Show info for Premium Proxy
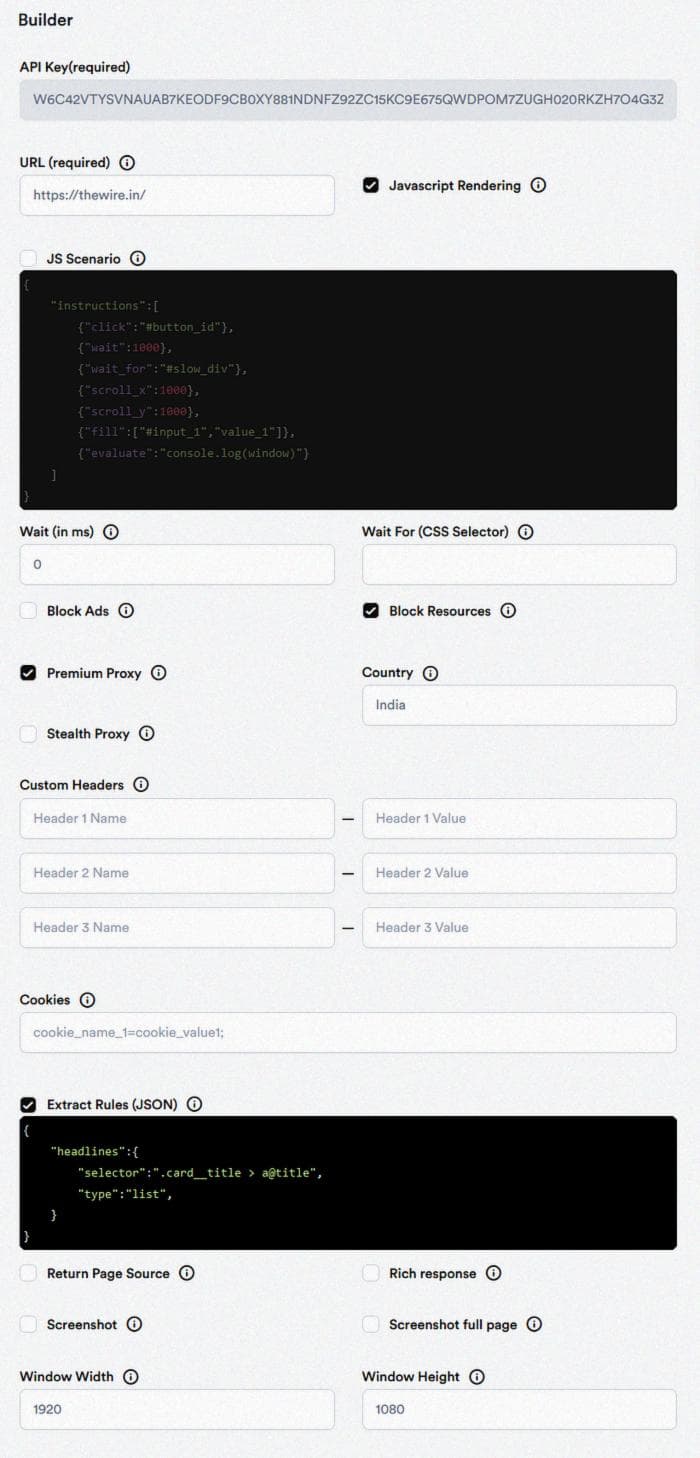Viewport: 700px width, 1458px height. pyautogui.click(x=159, y=673)
